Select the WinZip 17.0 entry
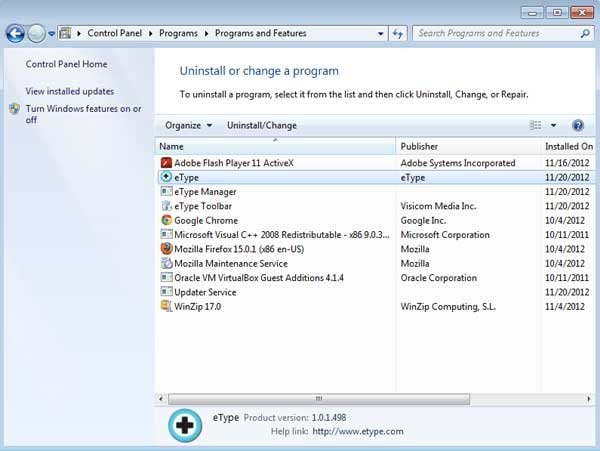 click(x=376, y=306)
